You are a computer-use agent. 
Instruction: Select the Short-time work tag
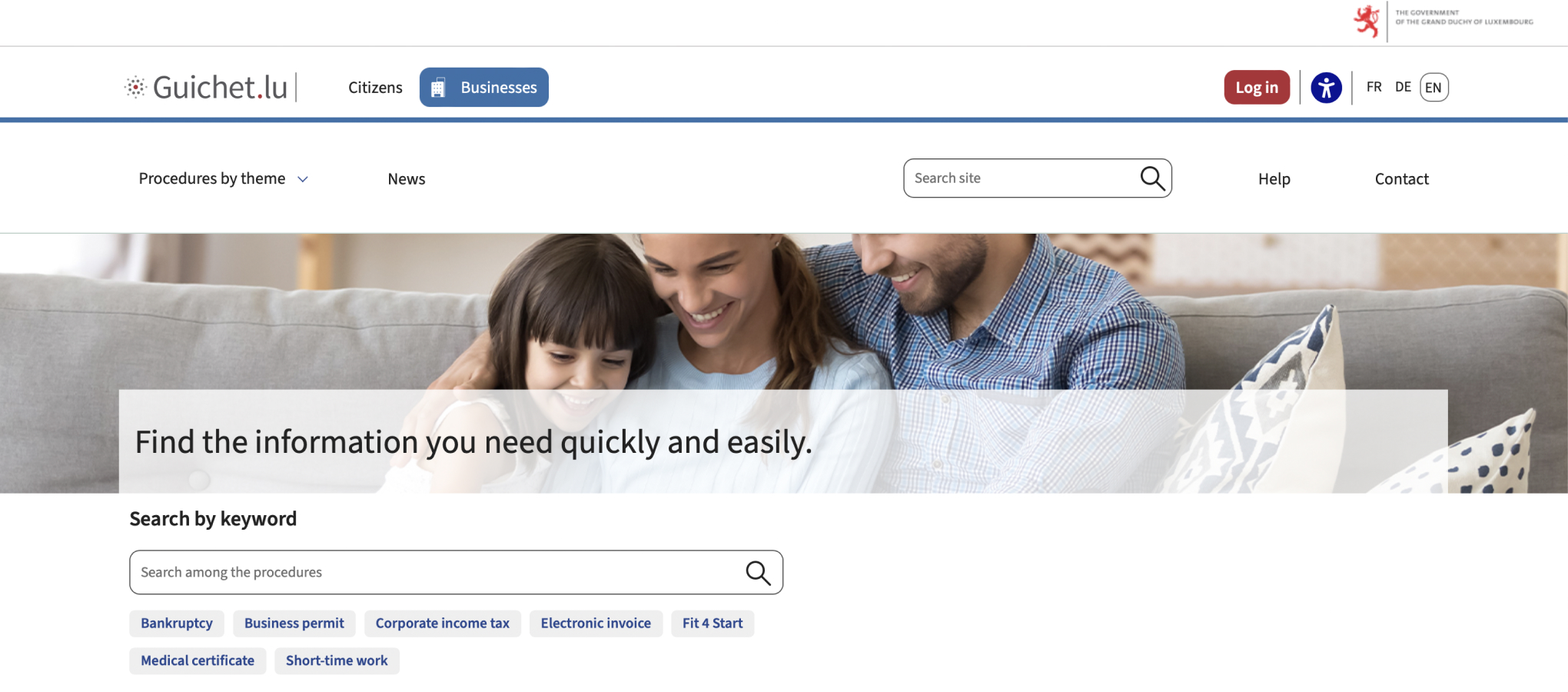[337, 661]
